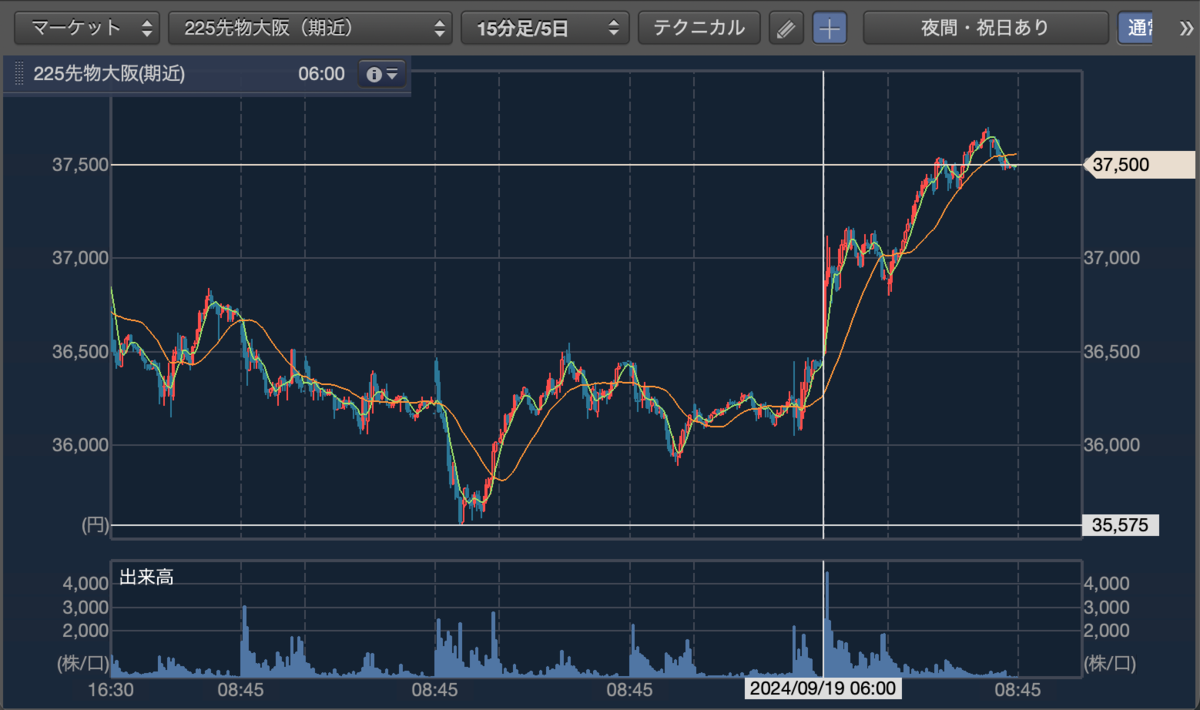The image size is (1200, 710).
Task: Change the 15分足/5日 timeframe dropdown
Action: [x=545, y=28]
